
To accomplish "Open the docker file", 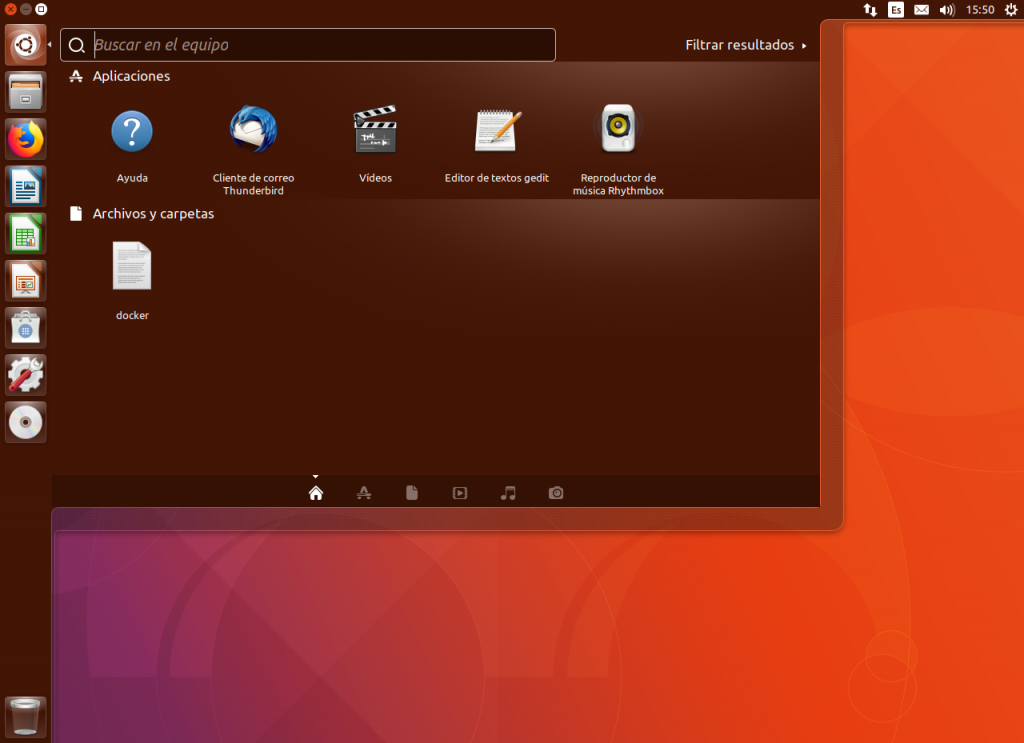I will [132, 266].
